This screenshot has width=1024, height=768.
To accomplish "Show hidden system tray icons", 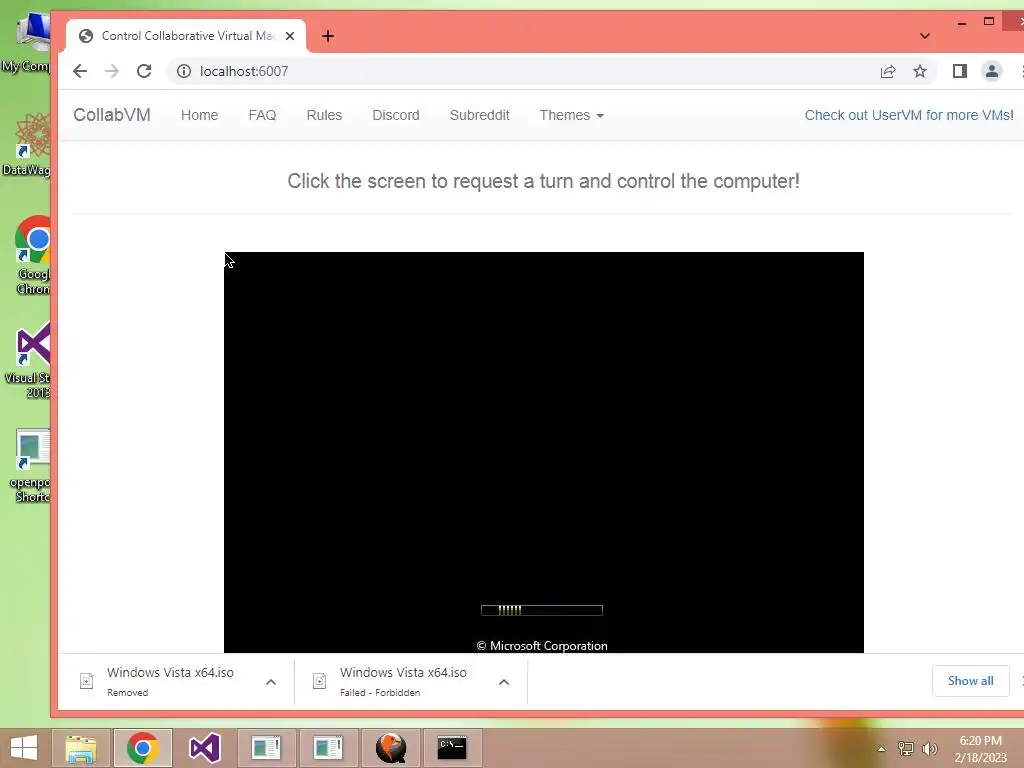I will tap(882, 749).
